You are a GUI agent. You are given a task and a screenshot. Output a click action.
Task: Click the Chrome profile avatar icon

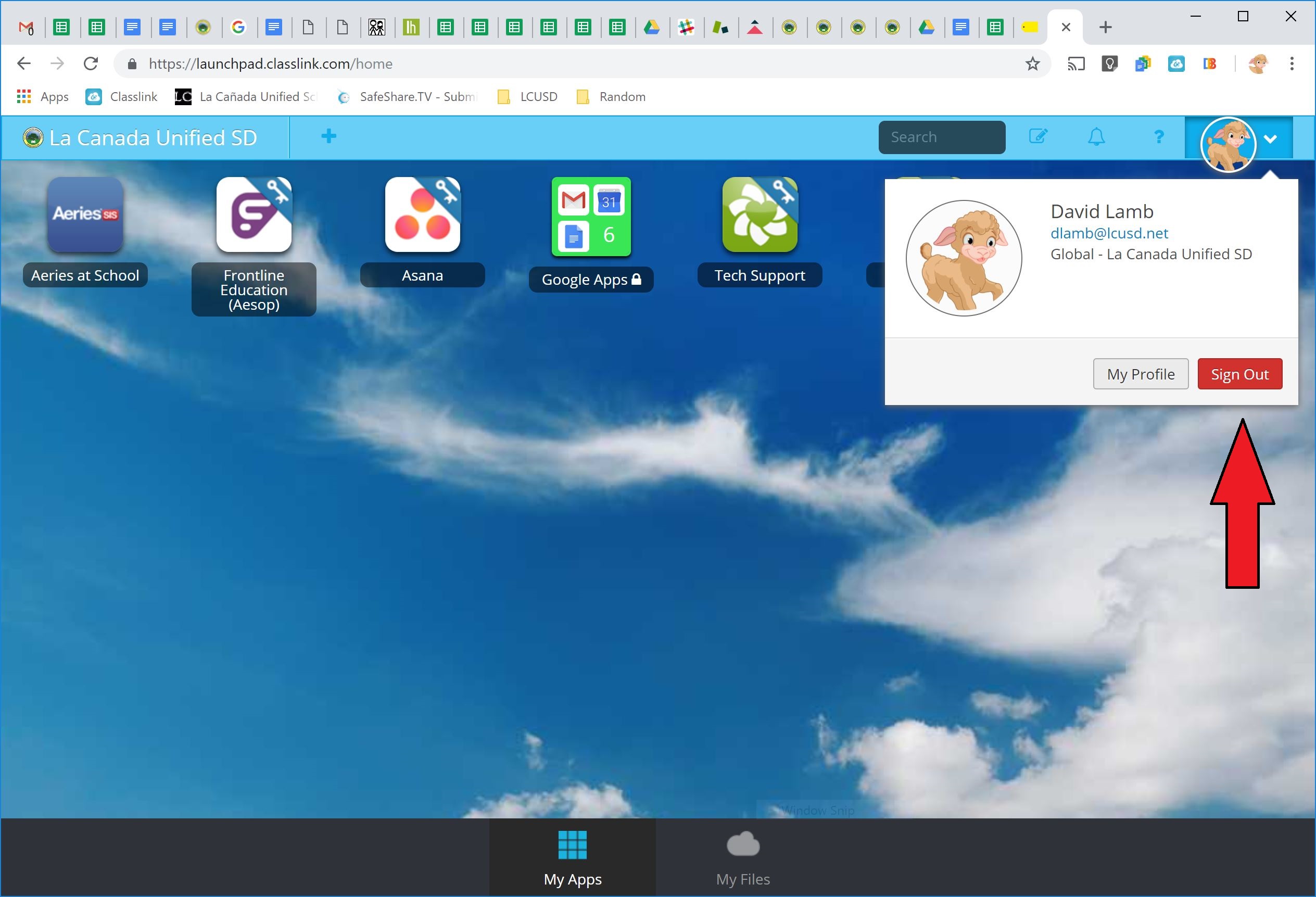1258,64
